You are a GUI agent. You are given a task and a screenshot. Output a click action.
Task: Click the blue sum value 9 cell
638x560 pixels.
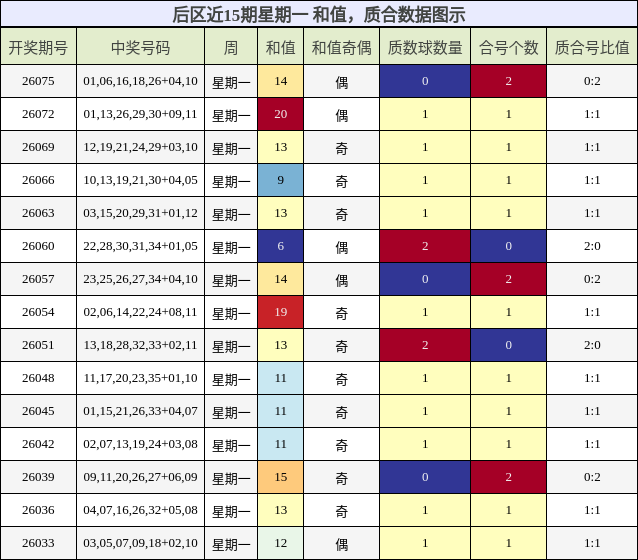[280, 180]
